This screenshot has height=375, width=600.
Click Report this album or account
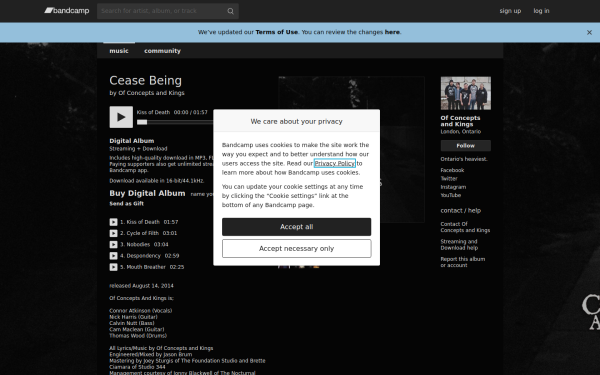463,262
